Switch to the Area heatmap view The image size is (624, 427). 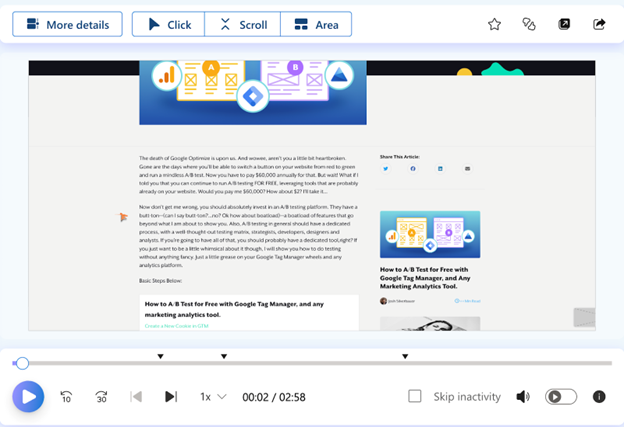coord(316,24)
